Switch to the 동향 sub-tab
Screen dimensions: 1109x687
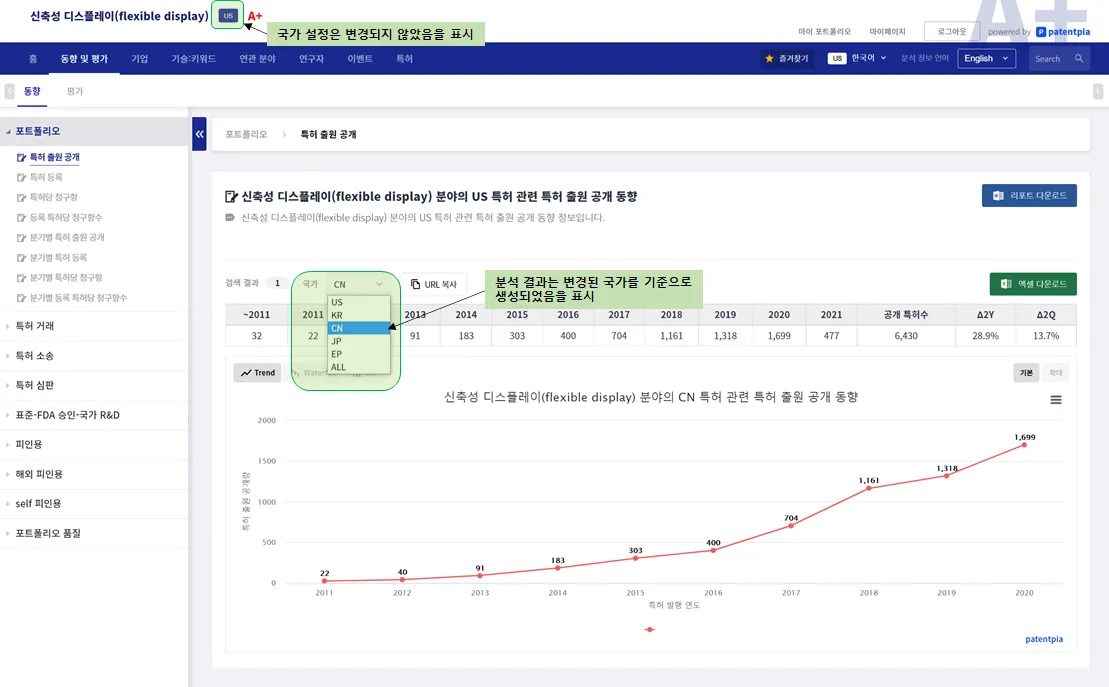[x=32, y=91]
